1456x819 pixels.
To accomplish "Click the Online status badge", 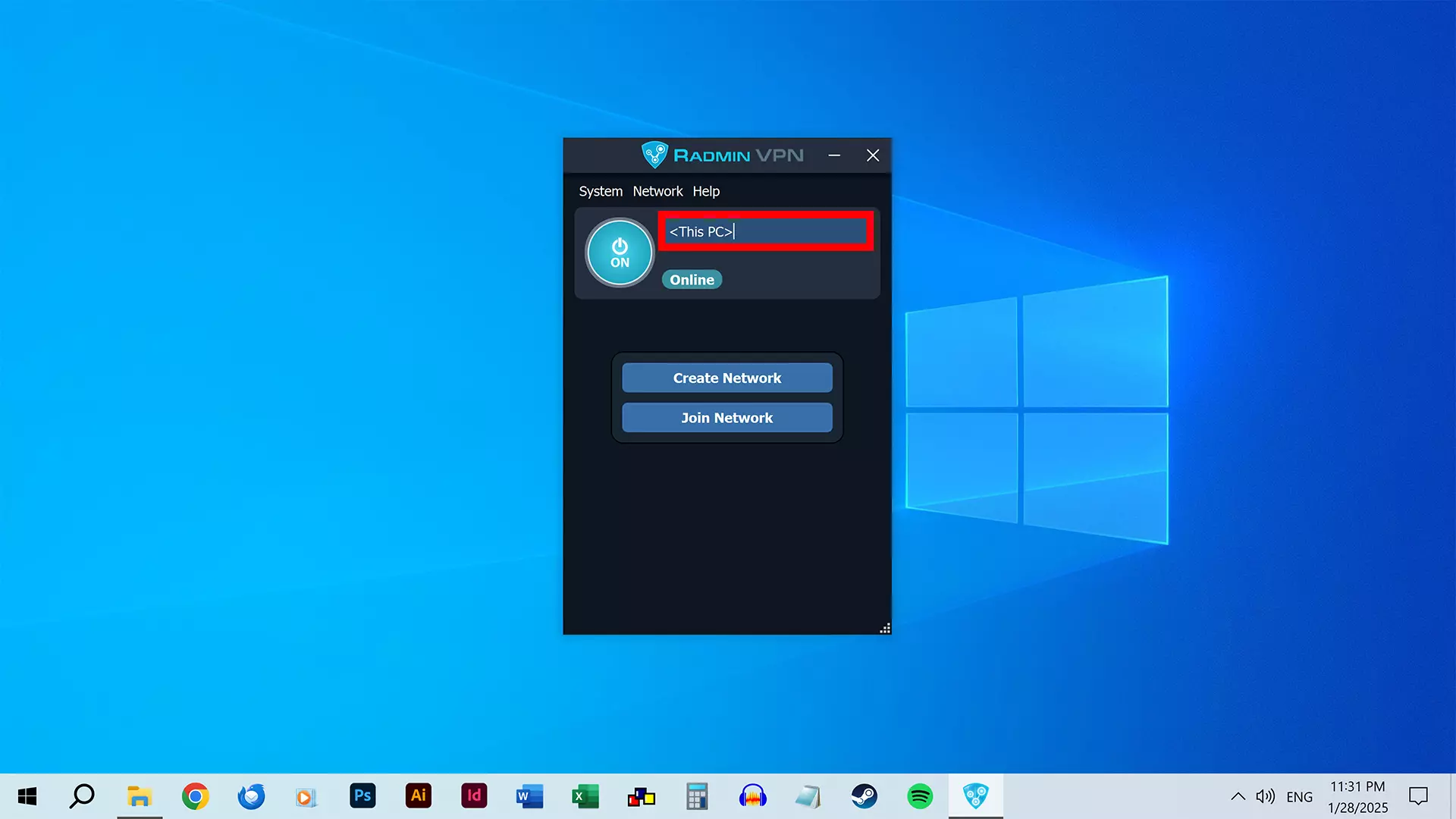I will 692,280.
